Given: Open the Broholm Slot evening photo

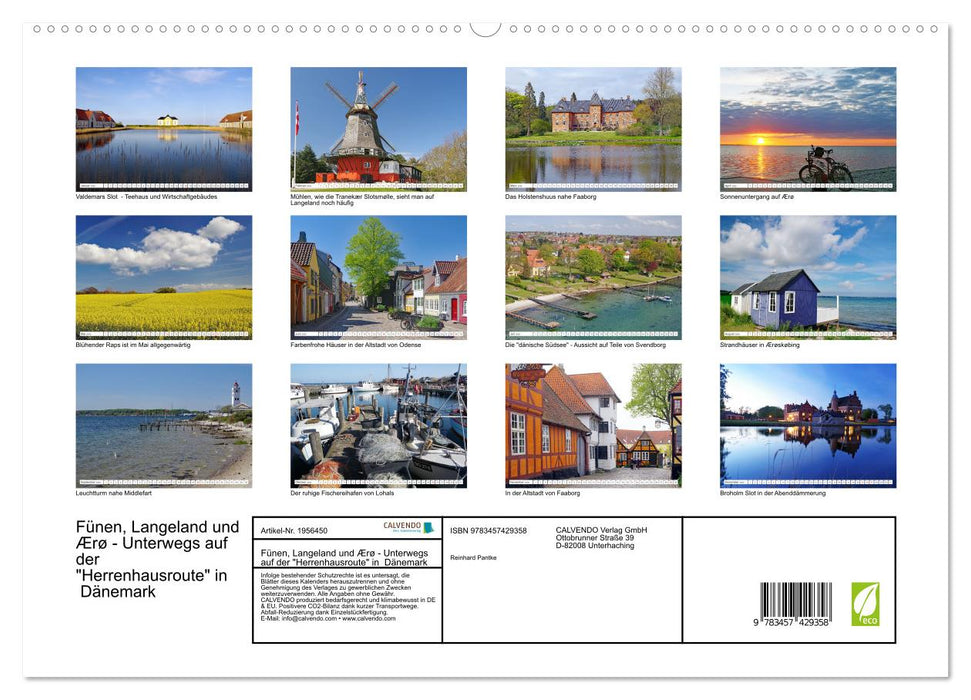Looking at the screenshot, I should (807, 425).
